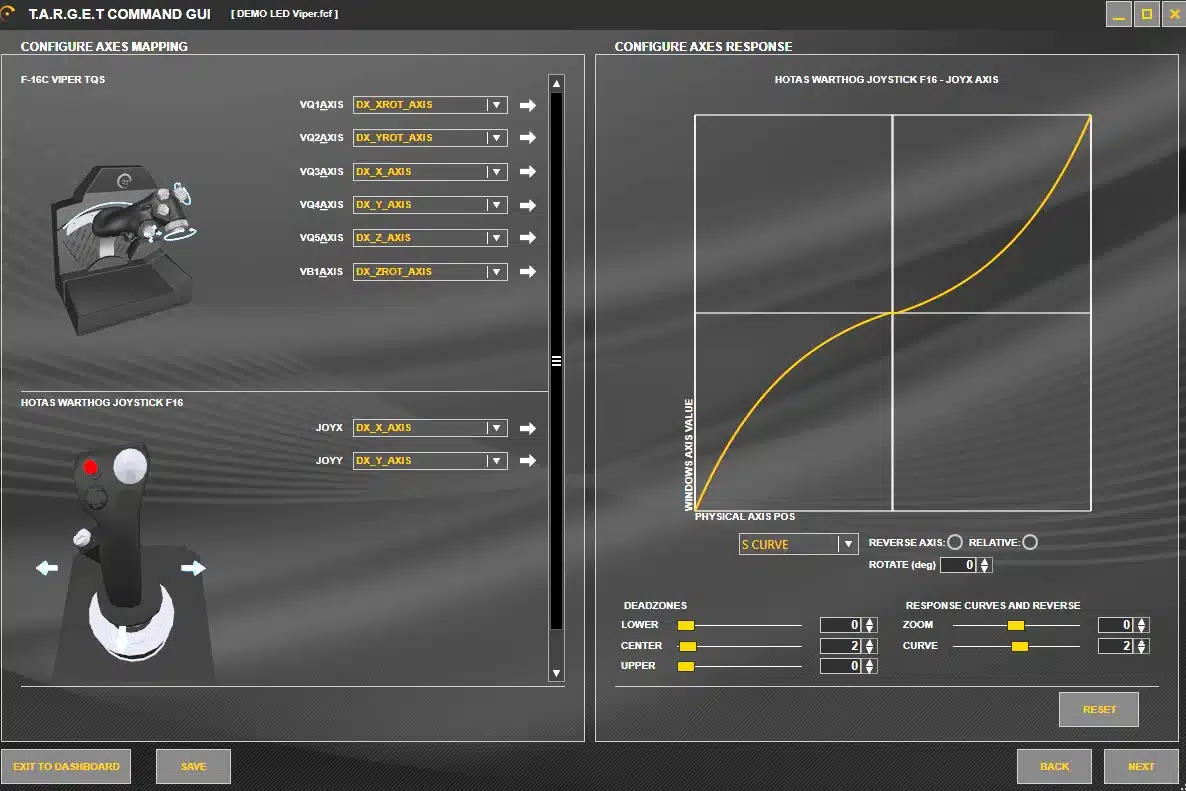Click the BACK button
This screenshot has height=791, width=1186.
pyautogui.click(x=1054, y=767)
